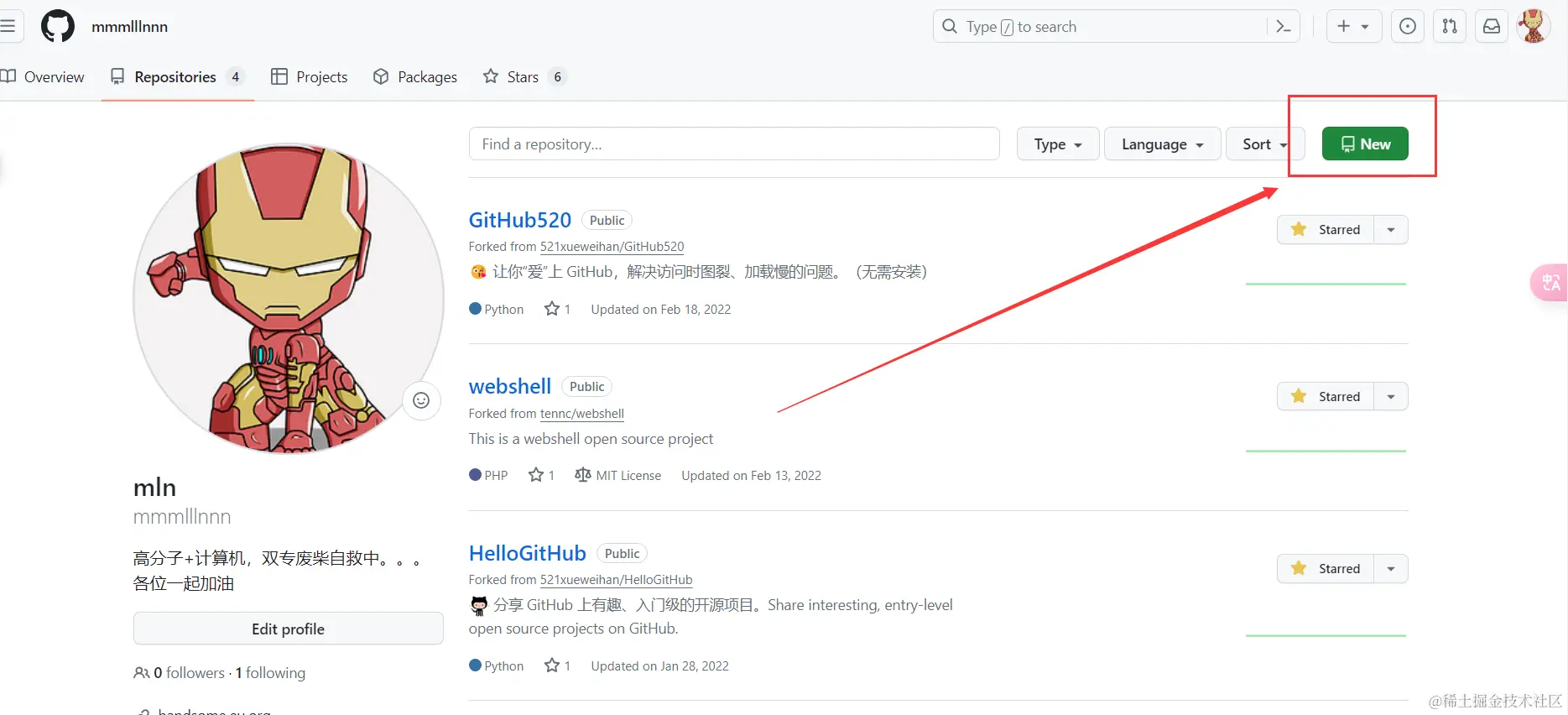Click the set status smiley icon on avatar
This screenshot has width=1568, height=715.
[x=421, y=400]
